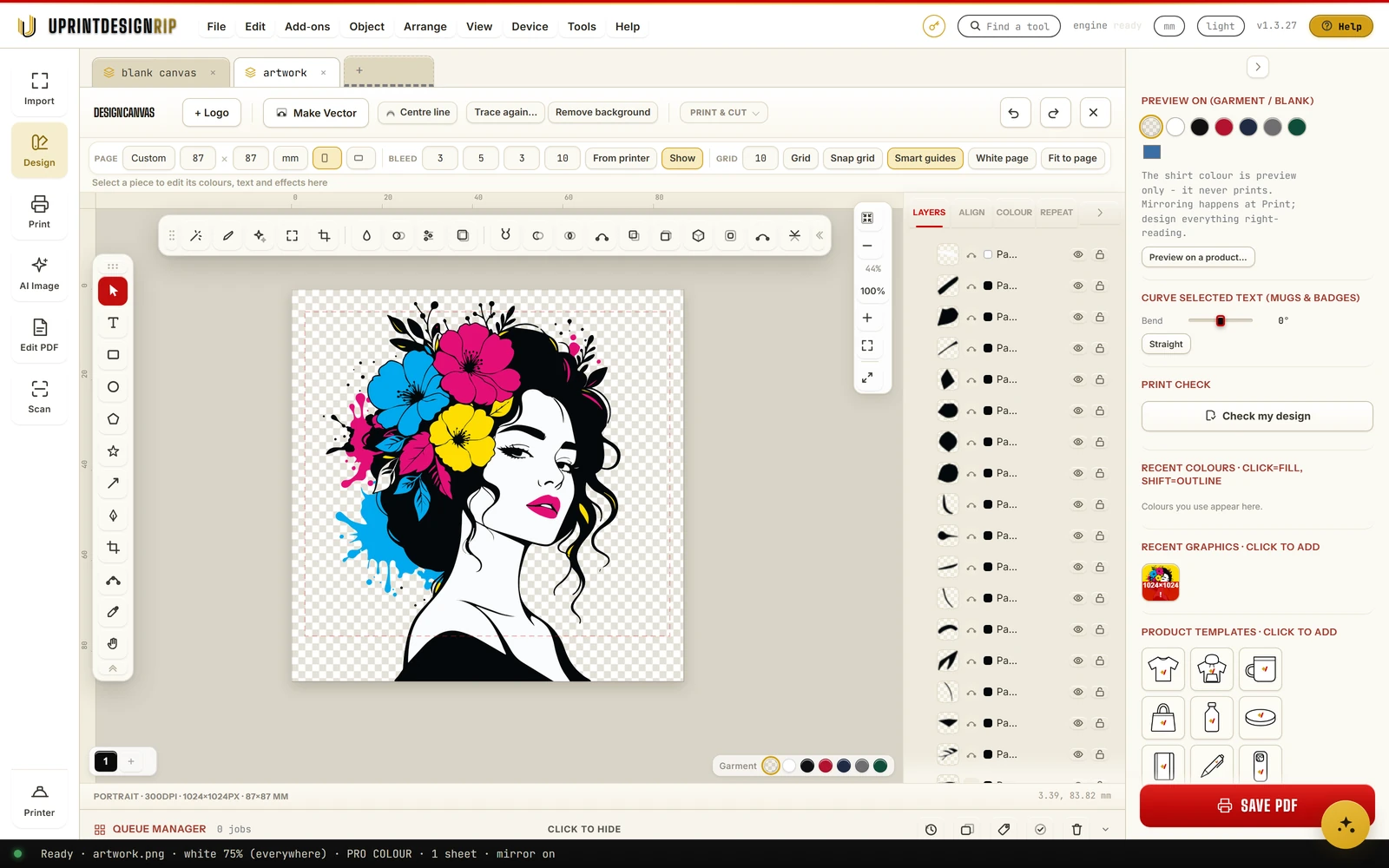This screenshot has width=1389, height=868.
Task: Click the delete trash icon in Queue Manager
Action: (x=1076, y=830)
